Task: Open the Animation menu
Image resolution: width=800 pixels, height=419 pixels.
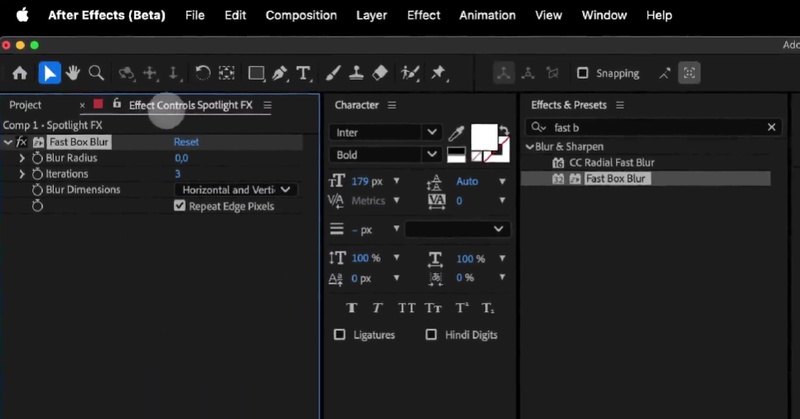Action: (x=487, y=15)
